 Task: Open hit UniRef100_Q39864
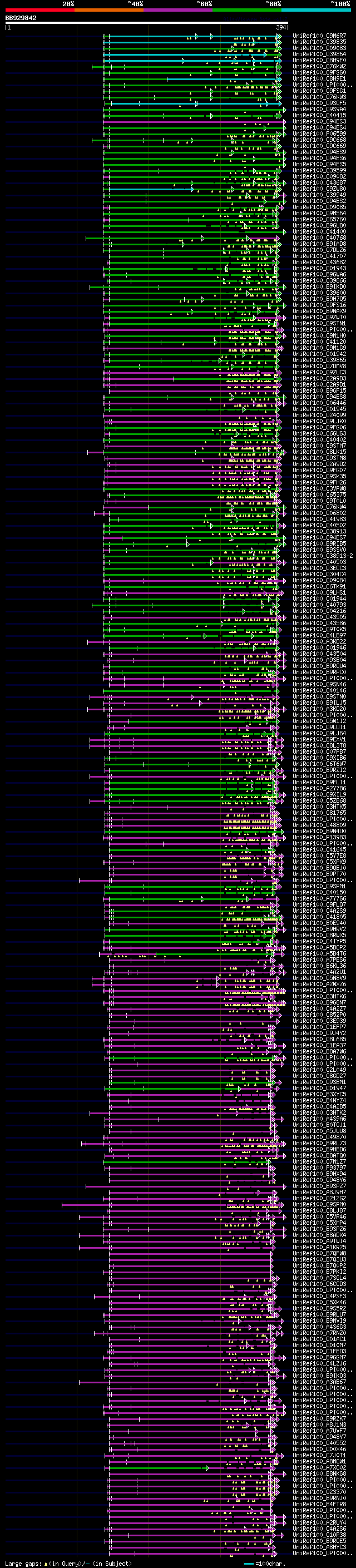point(319,54)
